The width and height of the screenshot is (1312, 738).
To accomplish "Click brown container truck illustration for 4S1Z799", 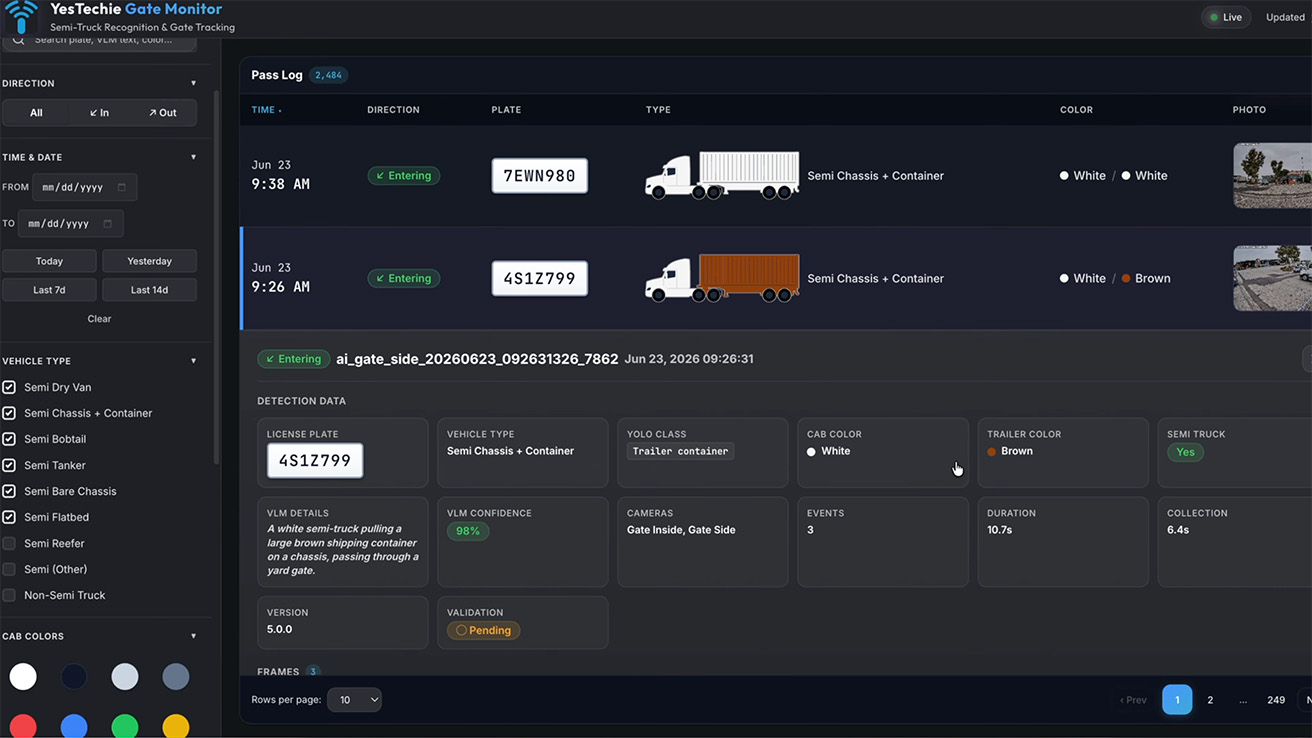I will [722, 278].
